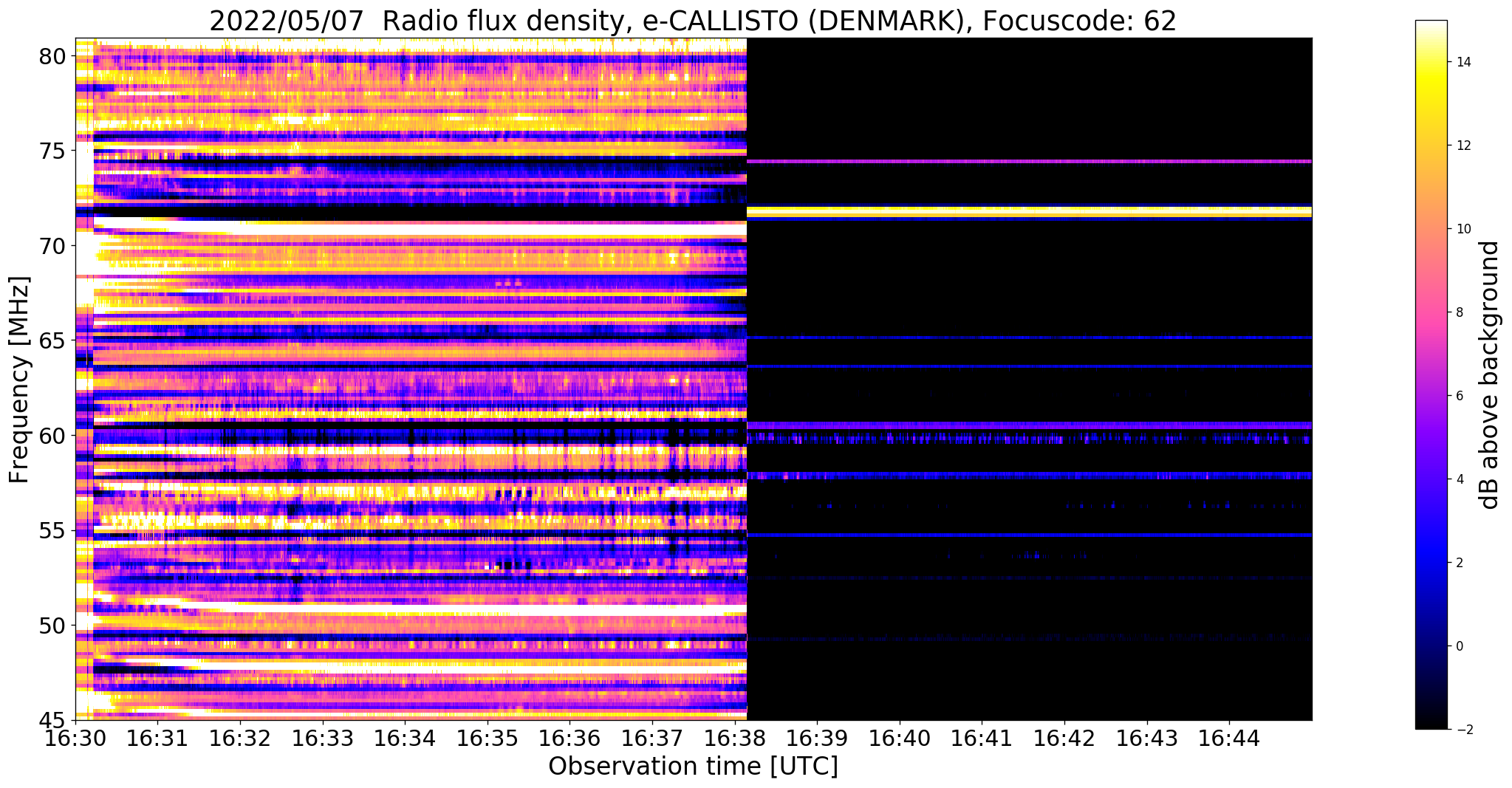Click the blue line near 55 MHz after 16:39
This screenshot has height=788, width=1512.
(1030, 535)
